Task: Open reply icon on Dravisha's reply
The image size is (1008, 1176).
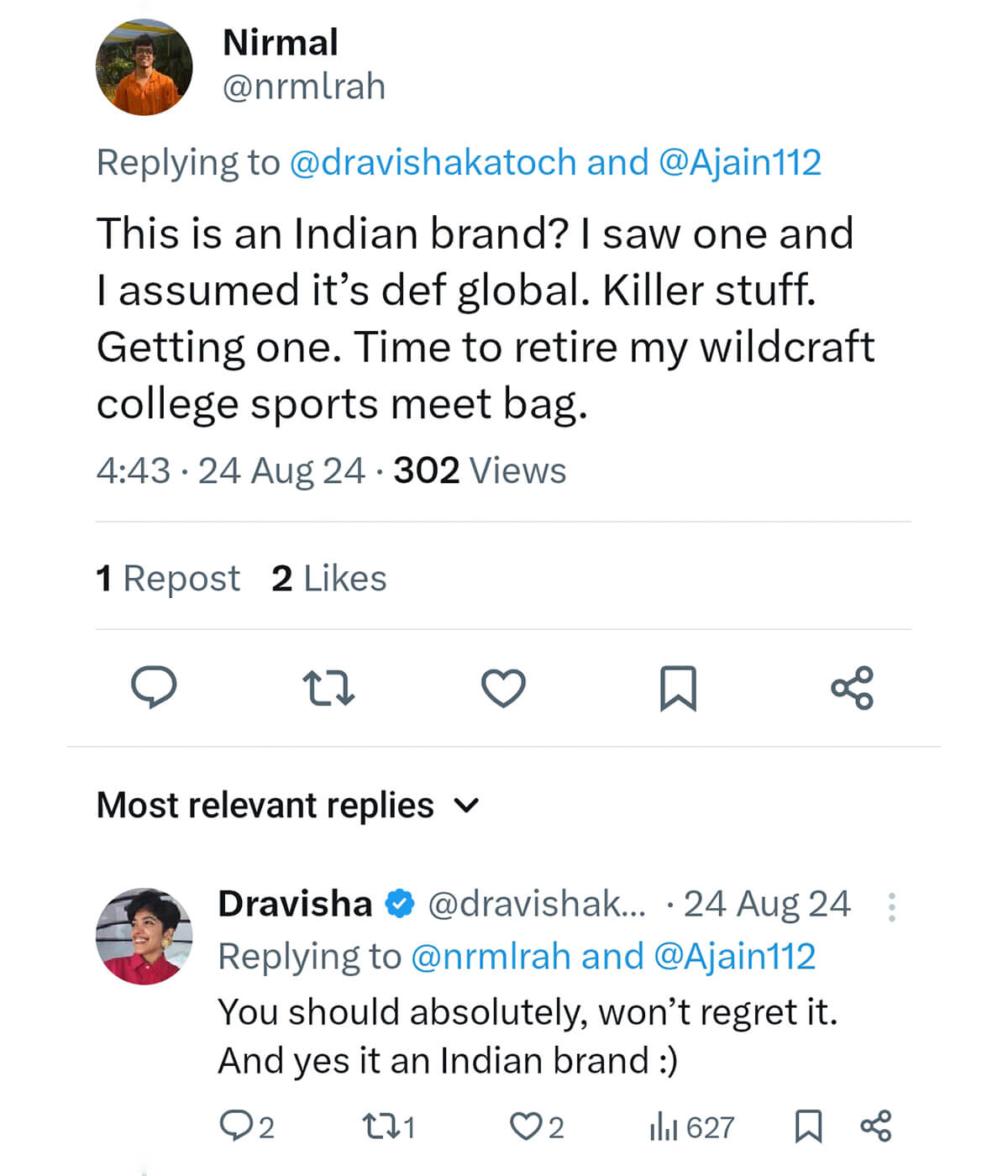Action: tap(234, 1126)
